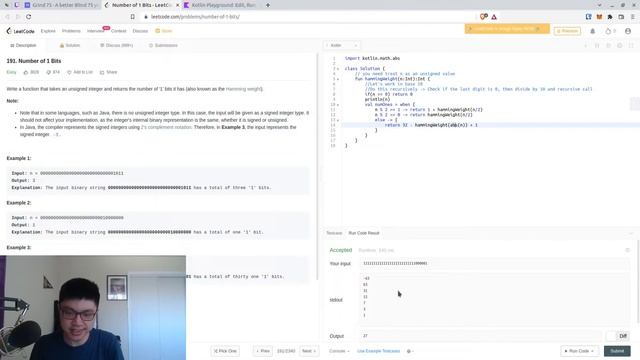640x360 pixels.
Task: Click the thumbs-up like count
Action: coord(31,72)
